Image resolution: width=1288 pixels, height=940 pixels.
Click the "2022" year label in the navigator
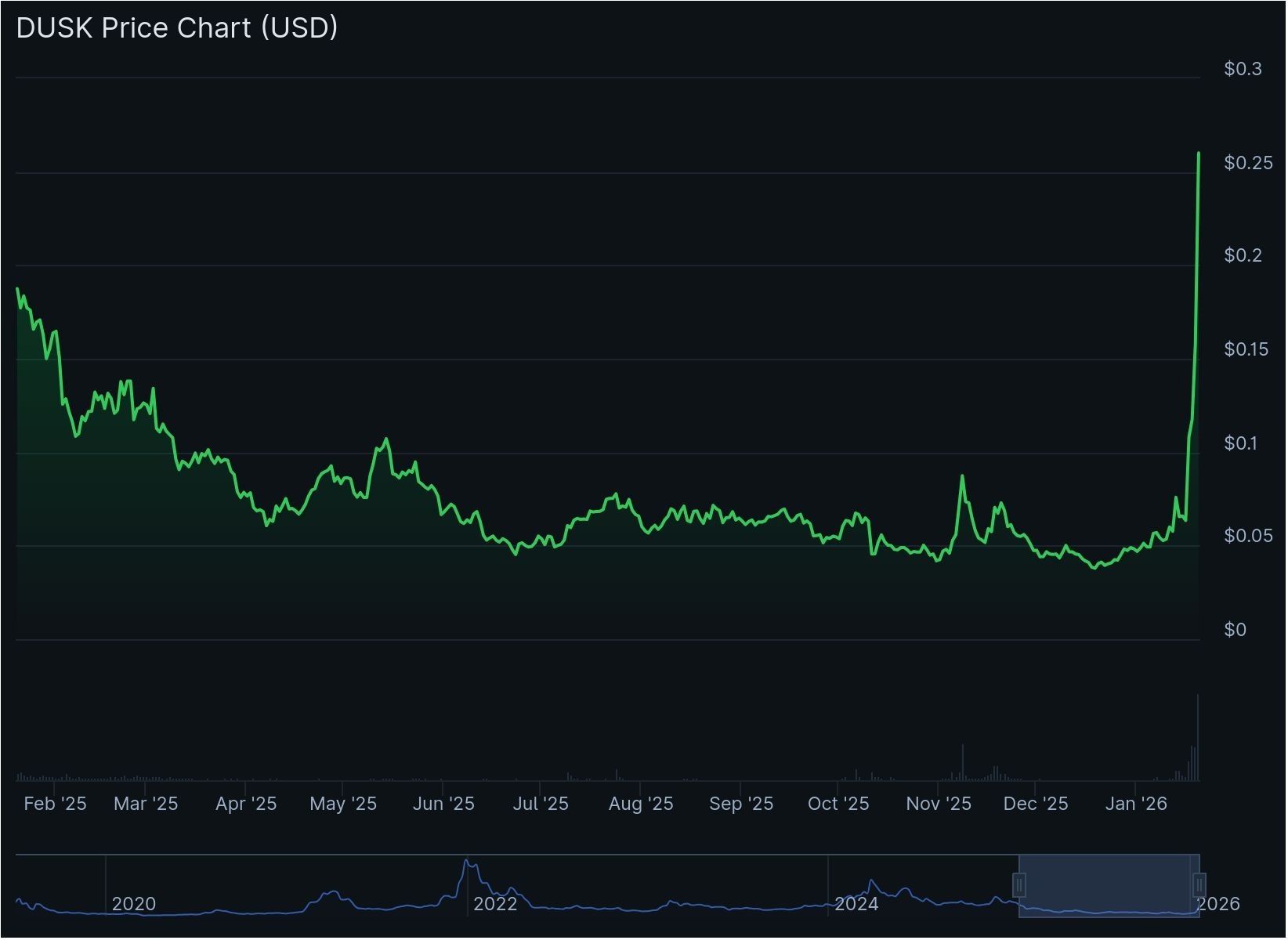pos(495,904)
